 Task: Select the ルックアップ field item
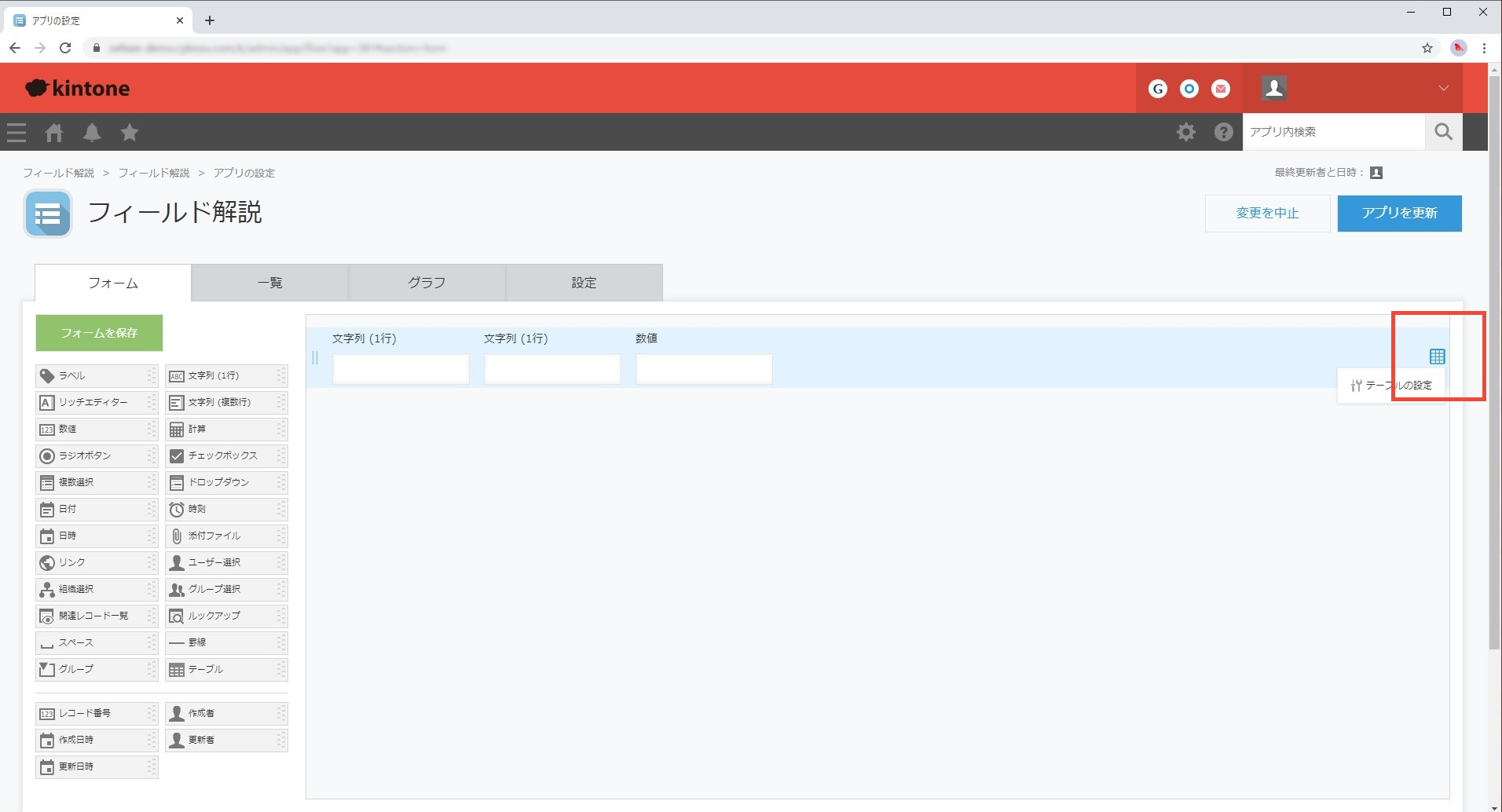226,616
